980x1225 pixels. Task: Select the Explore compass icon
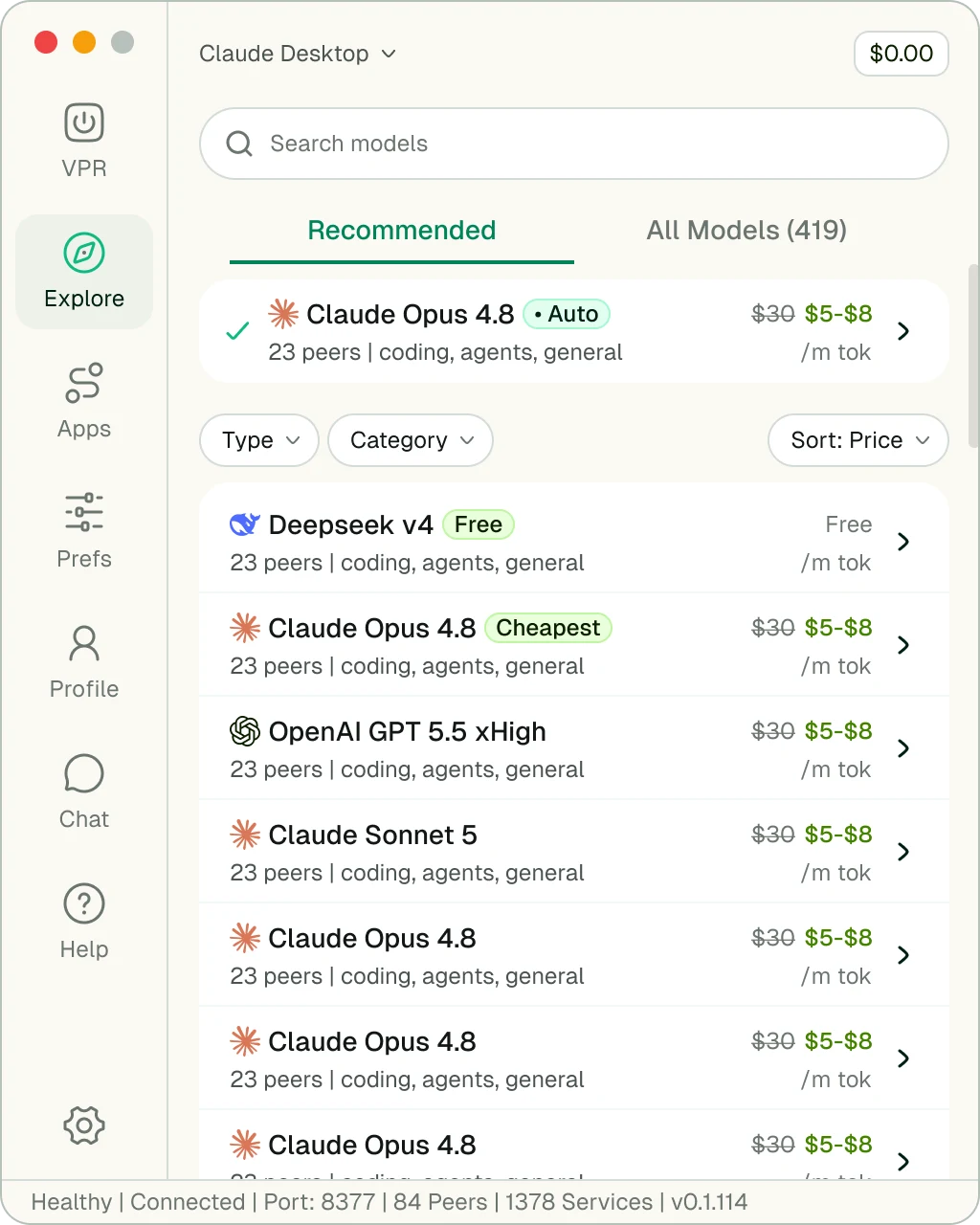click(x=84, y=254)
